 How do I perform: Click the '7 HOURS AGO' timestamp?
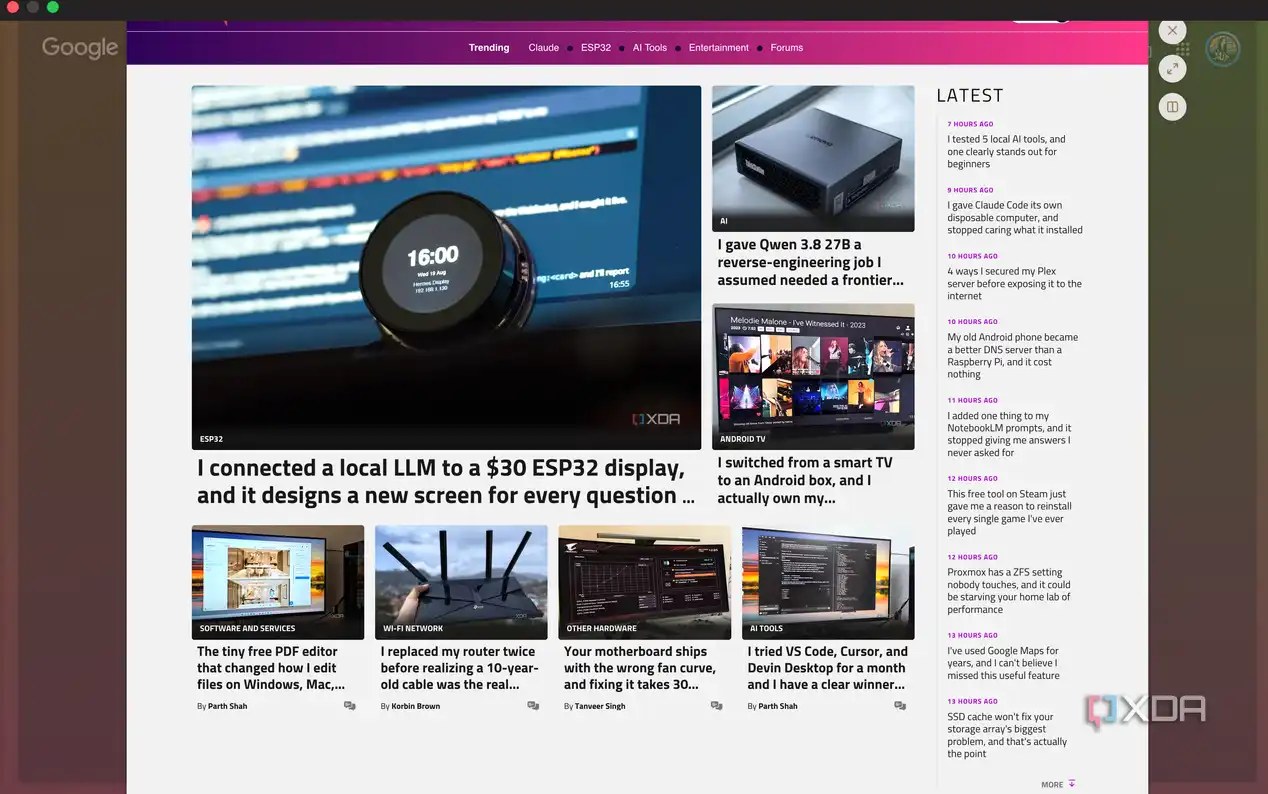(x=971, y=124)
